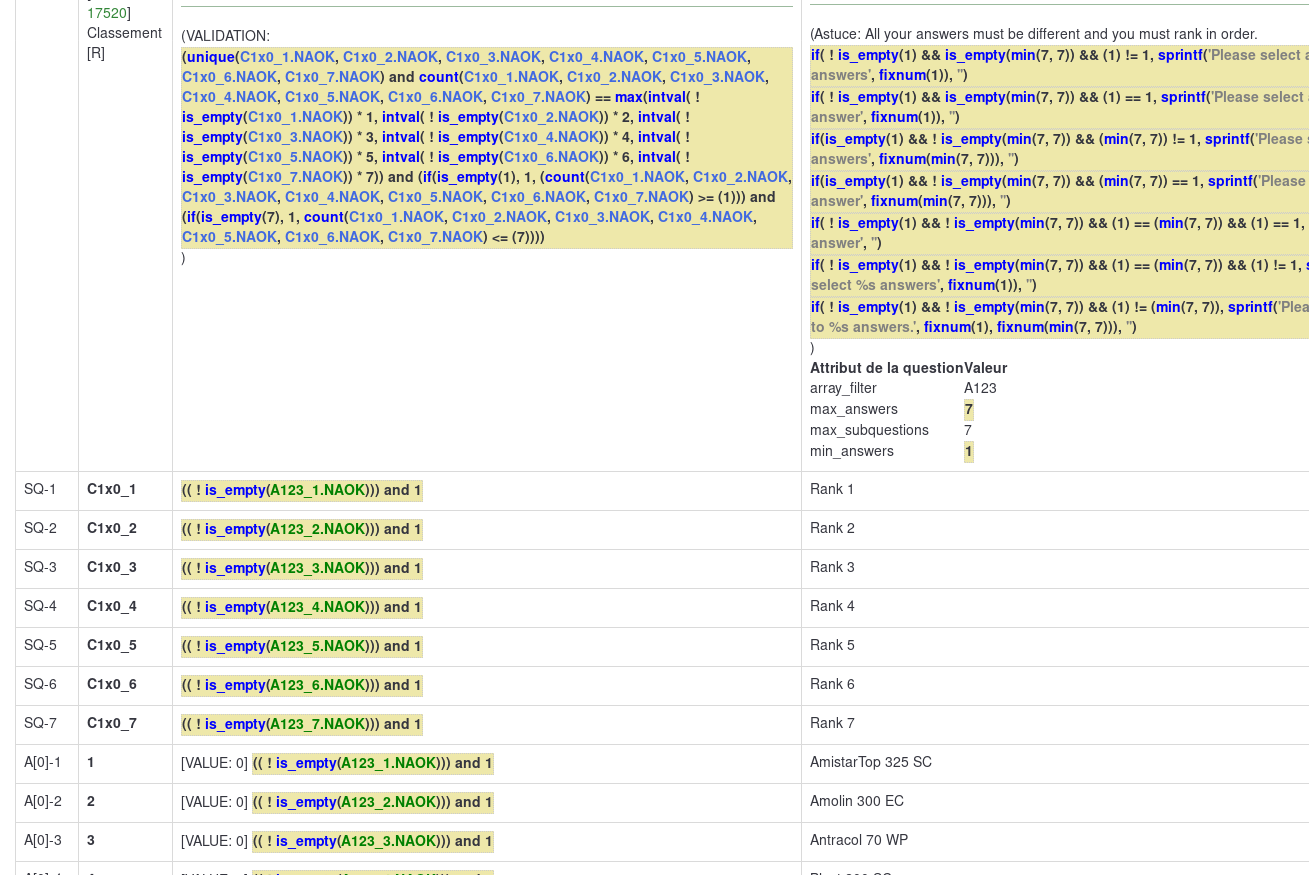Click the highlighted 1 beside min_answers
Viewport: 1309px width, 875px height.
pyautogui.click(x=969, y=452)
